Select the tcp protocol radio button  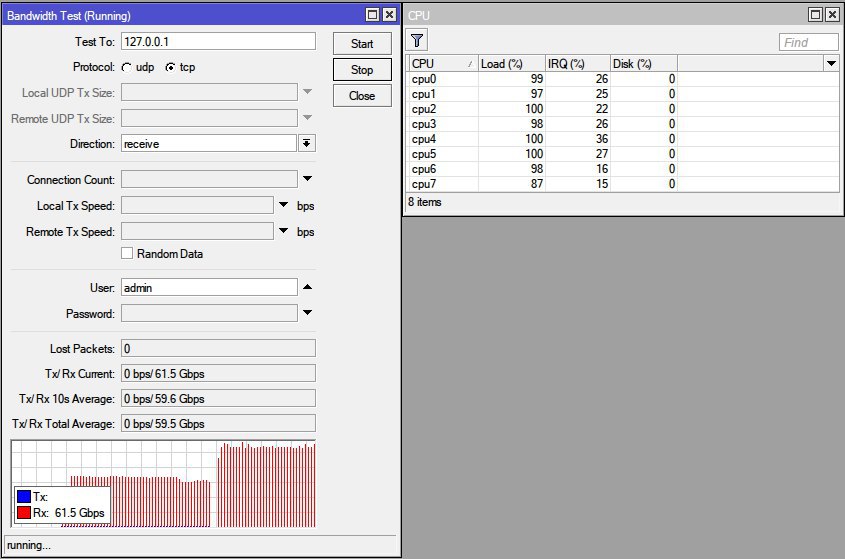[170, 67]
